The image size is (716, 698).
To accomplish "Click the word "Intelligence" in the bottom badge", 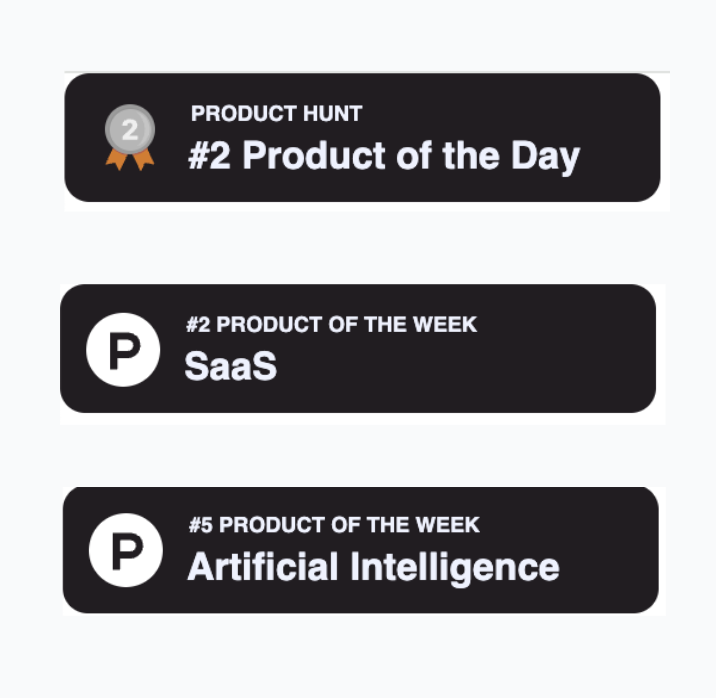I will [x=455, y=567].
